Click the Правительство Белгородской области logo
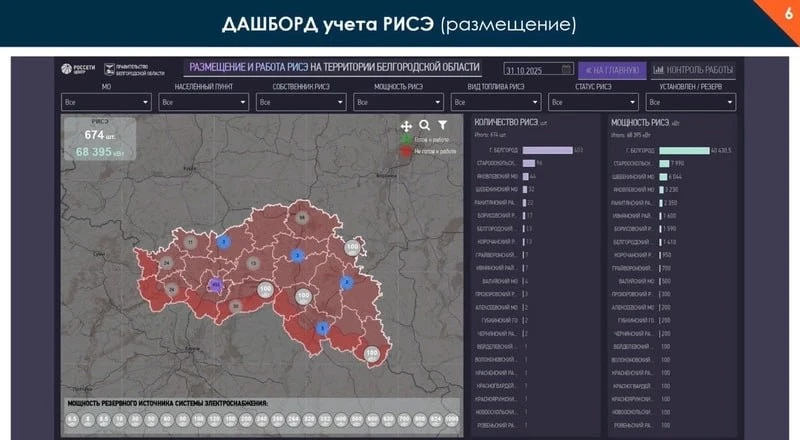This screenshot has width=800, height=440. click(130, 69)
